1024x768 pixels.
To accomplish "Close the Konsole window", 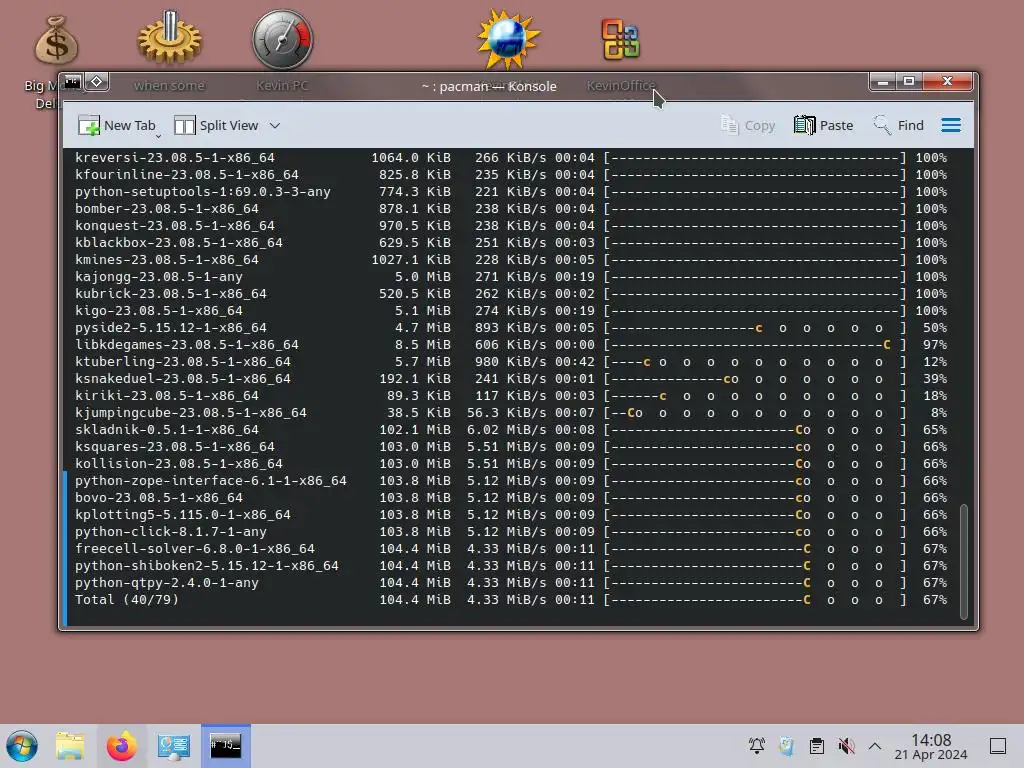I will click(948, 82).
